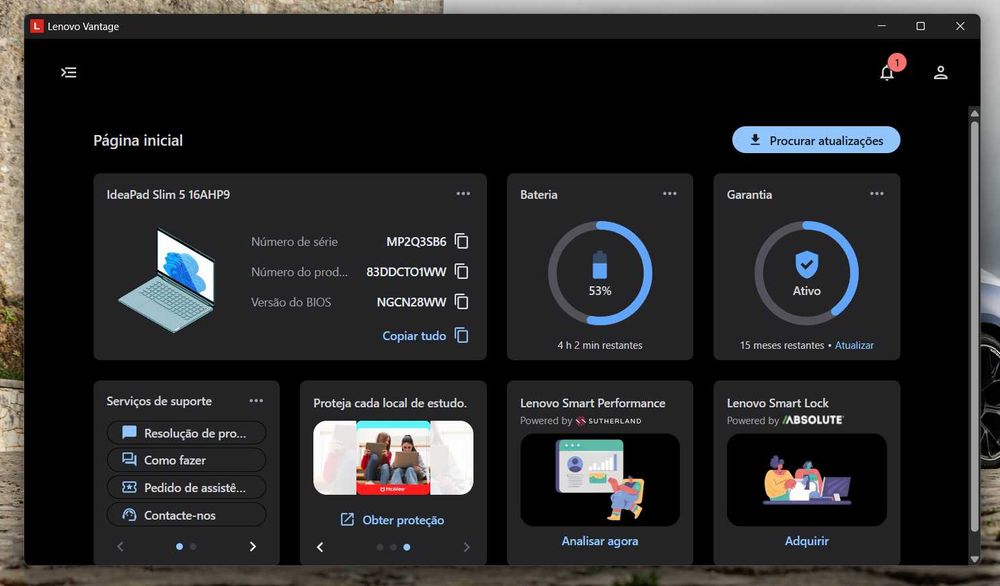Click the McAfee students promo image
The image size is (1000, 586).
(x=393, y=458)
